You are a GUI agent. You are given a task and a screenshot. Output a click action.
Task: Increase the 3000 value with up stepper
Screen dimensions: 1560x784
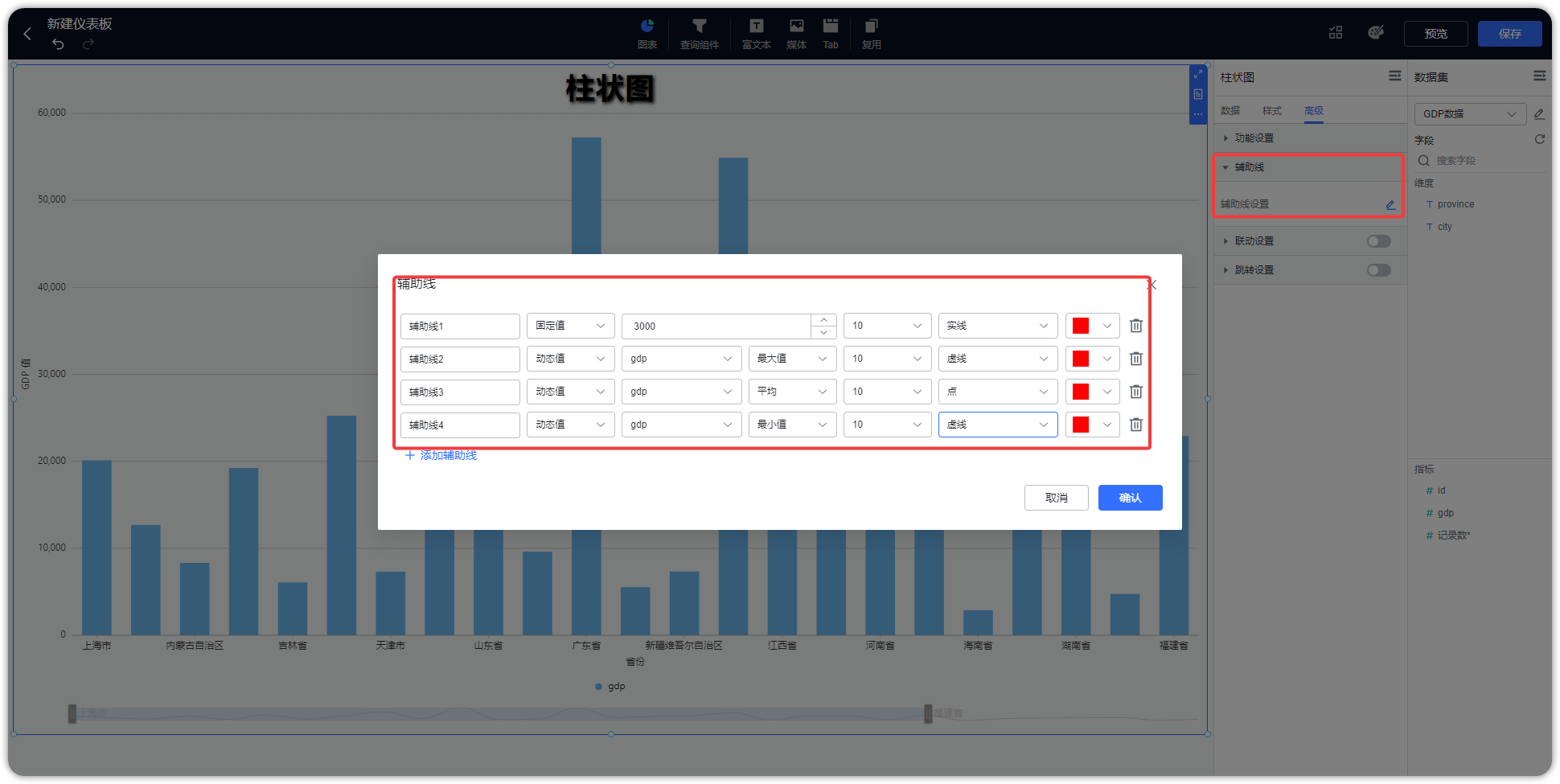[823, 320]
